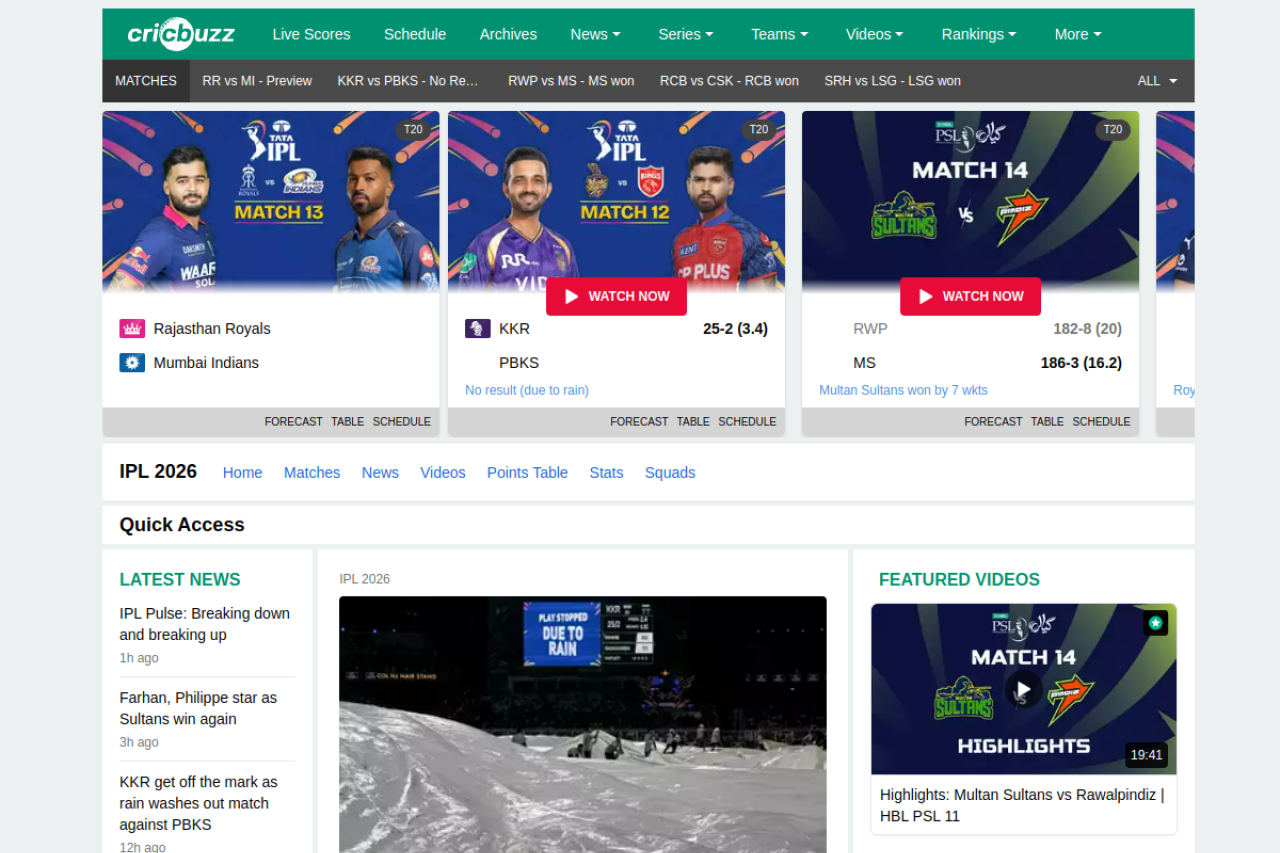Click the green star badge on featured video

pyautogui.click(x=1155, y=624)
